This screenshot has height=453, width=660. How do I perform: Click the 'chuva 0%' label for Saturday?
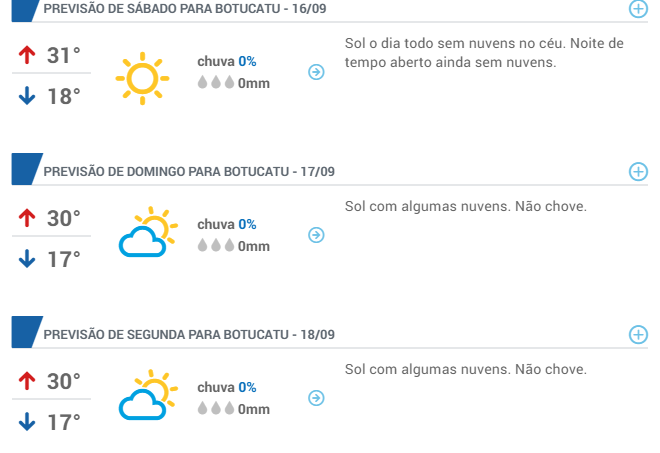(x=227, y=61)
